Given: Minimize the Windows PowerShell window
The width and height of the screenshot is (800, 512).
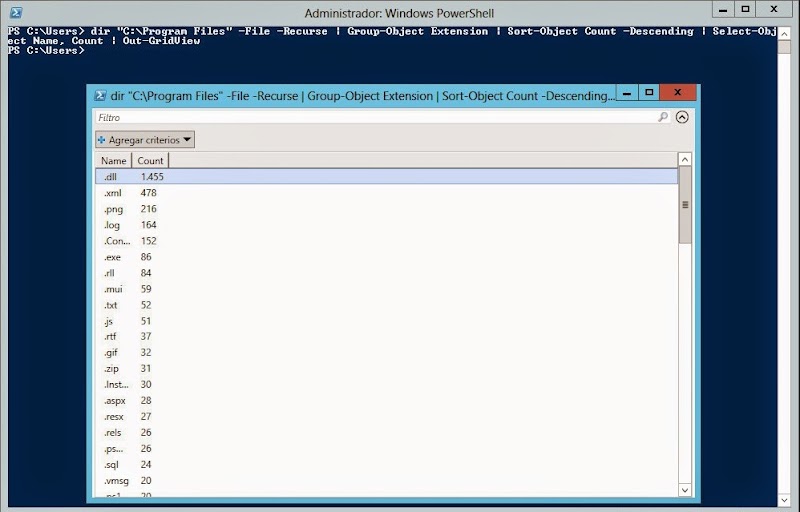Looking at the screenshot, I should click(723, 9).
